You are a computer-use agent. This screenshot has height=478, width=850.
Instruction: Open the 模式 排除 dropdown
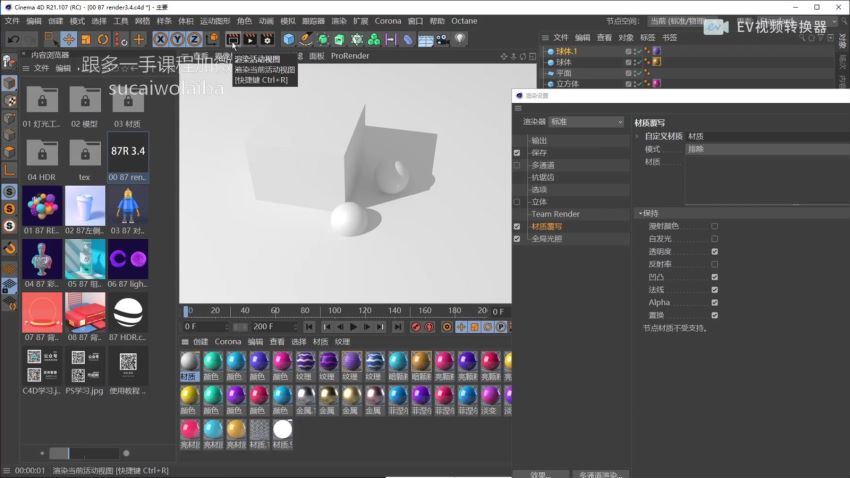(x=767, y=149)
